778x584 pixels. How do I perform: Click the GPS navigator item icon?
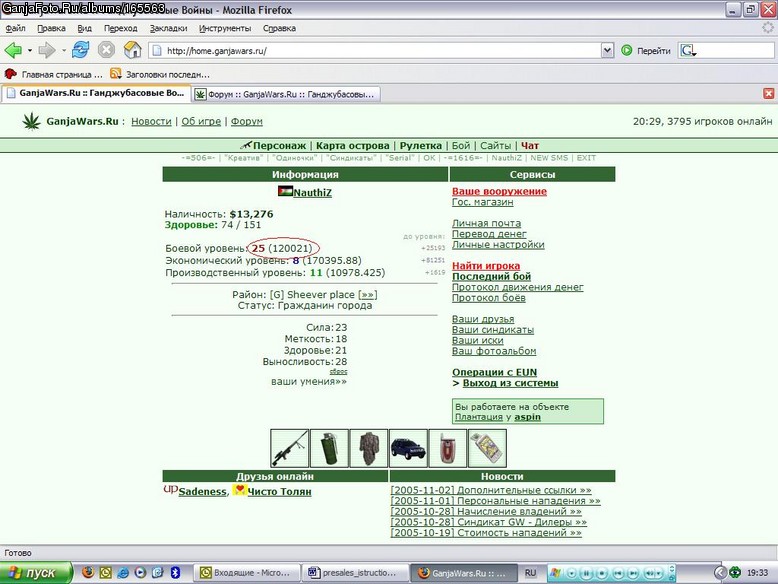coord(487,448)
